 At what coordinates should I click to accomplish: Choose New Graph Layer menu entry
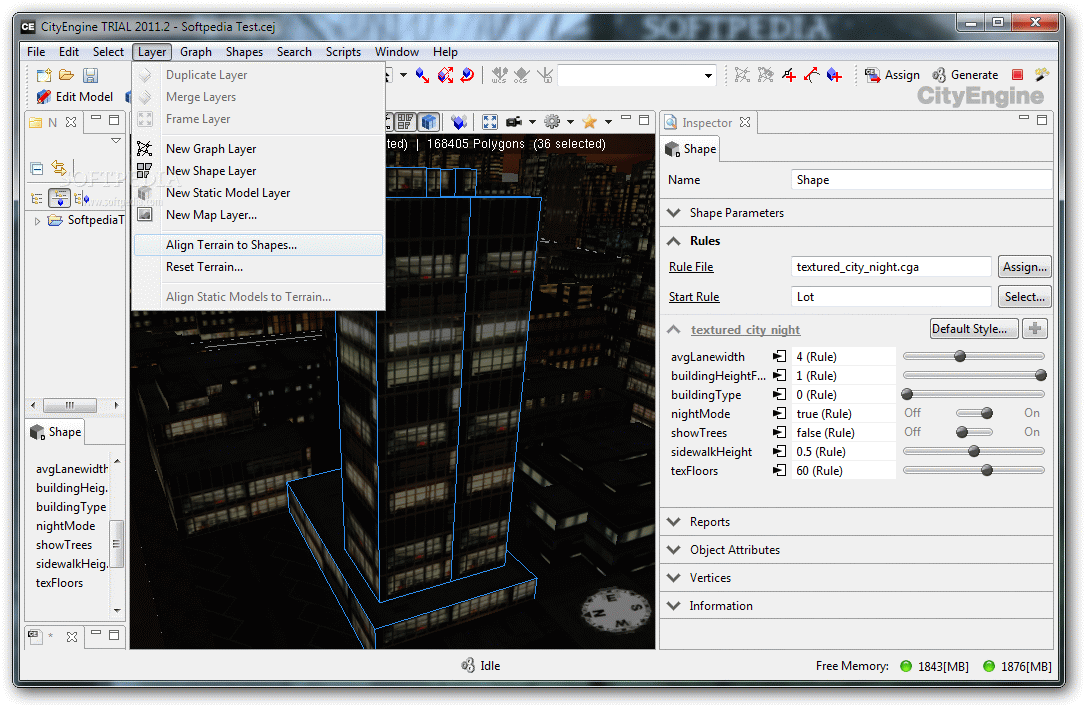tap(258, 149)
